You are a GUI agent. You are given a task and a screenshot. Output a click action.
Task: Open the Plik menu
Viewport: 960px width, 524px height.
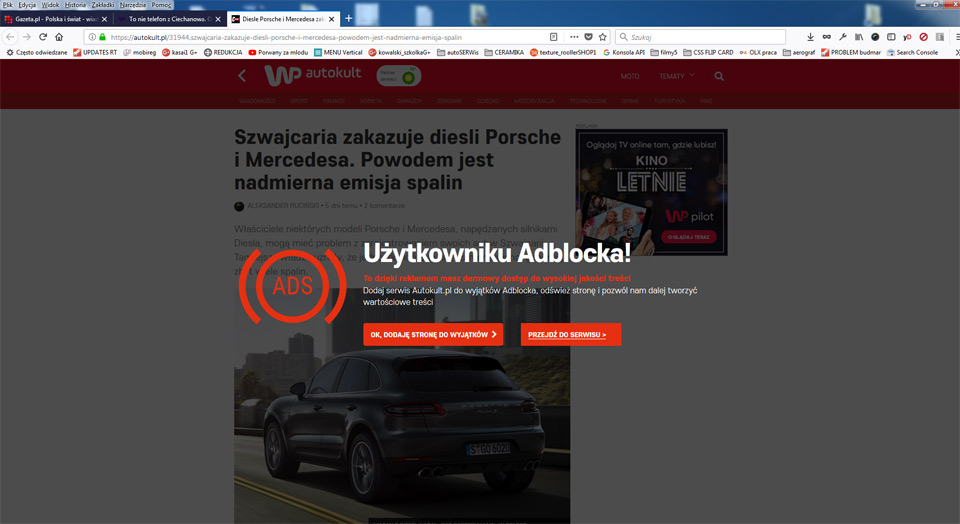tap(8, 5)
